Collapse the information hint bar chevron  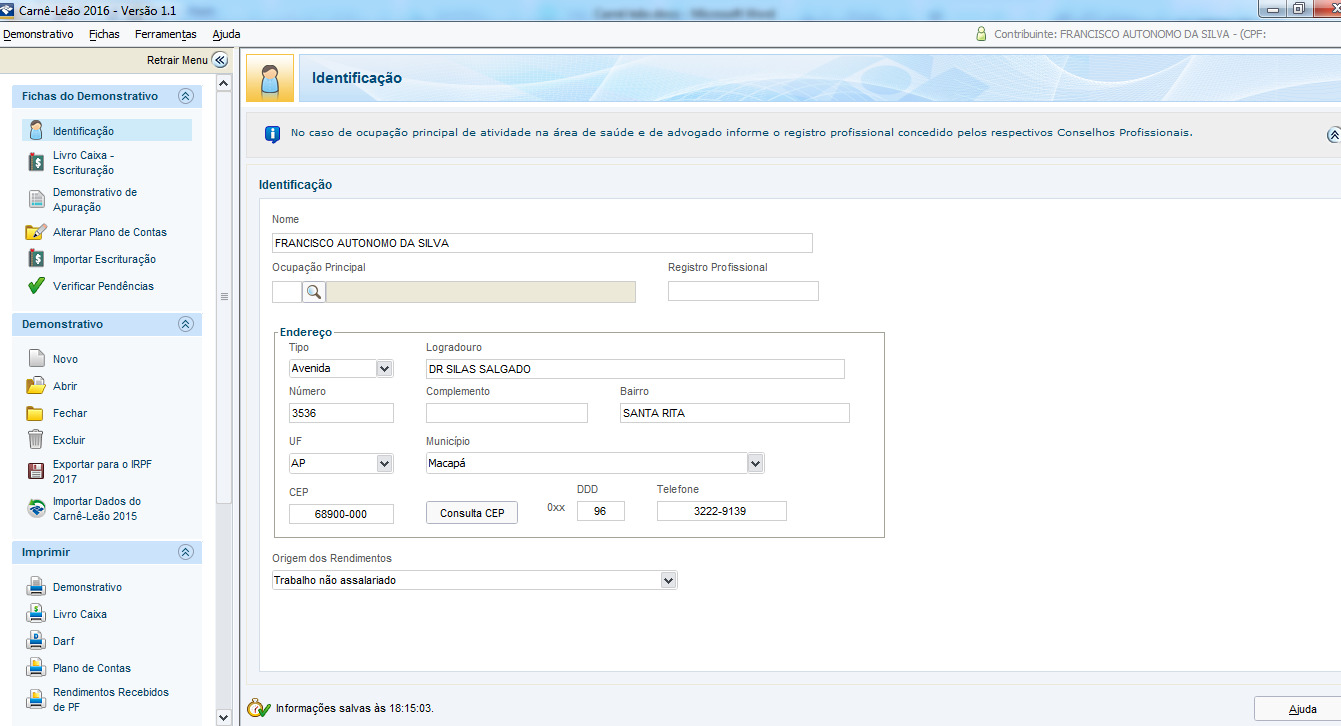[x=1333, y=134]
